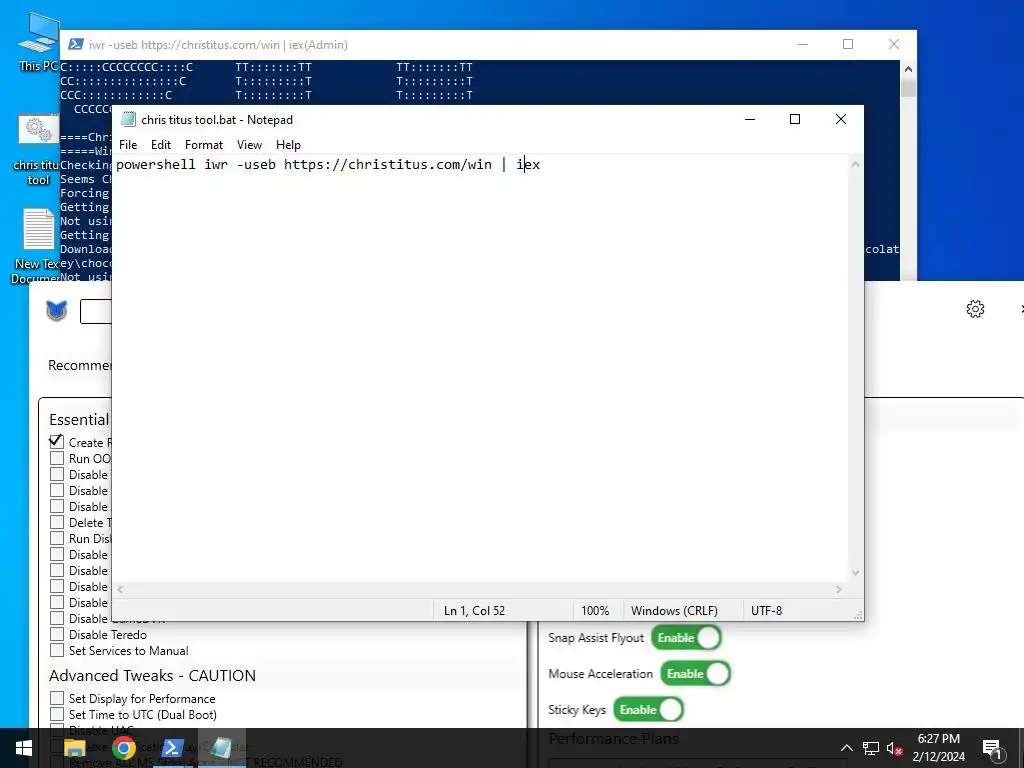Screen dimensions: 1024x768
Task: Open Google Chrome from the taskbar
Action: (x=123, y=748)
